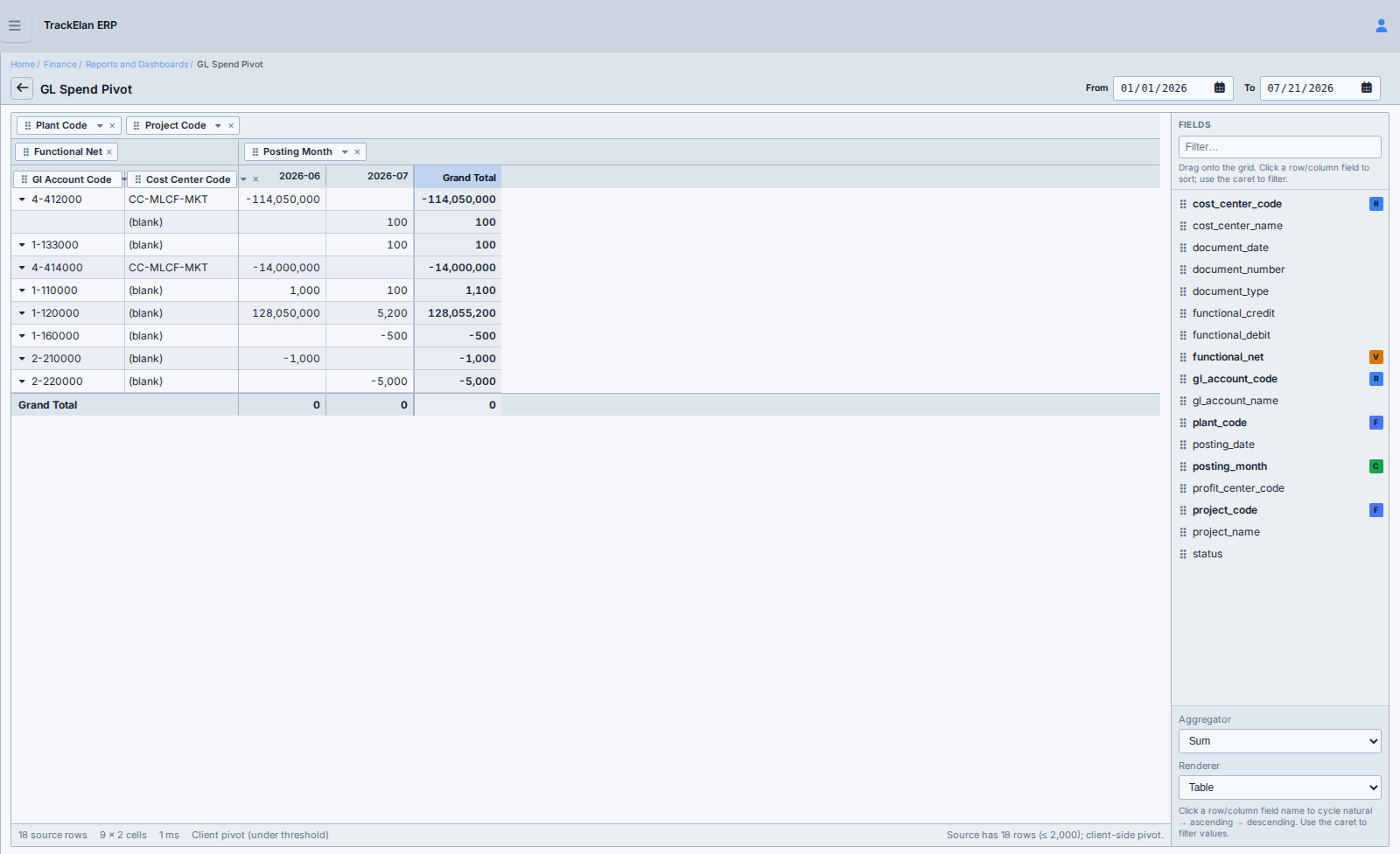The height and width of the screenshot is (854, 1400).
Task: Select the functional_credit field
Action: click(1233, 313)
